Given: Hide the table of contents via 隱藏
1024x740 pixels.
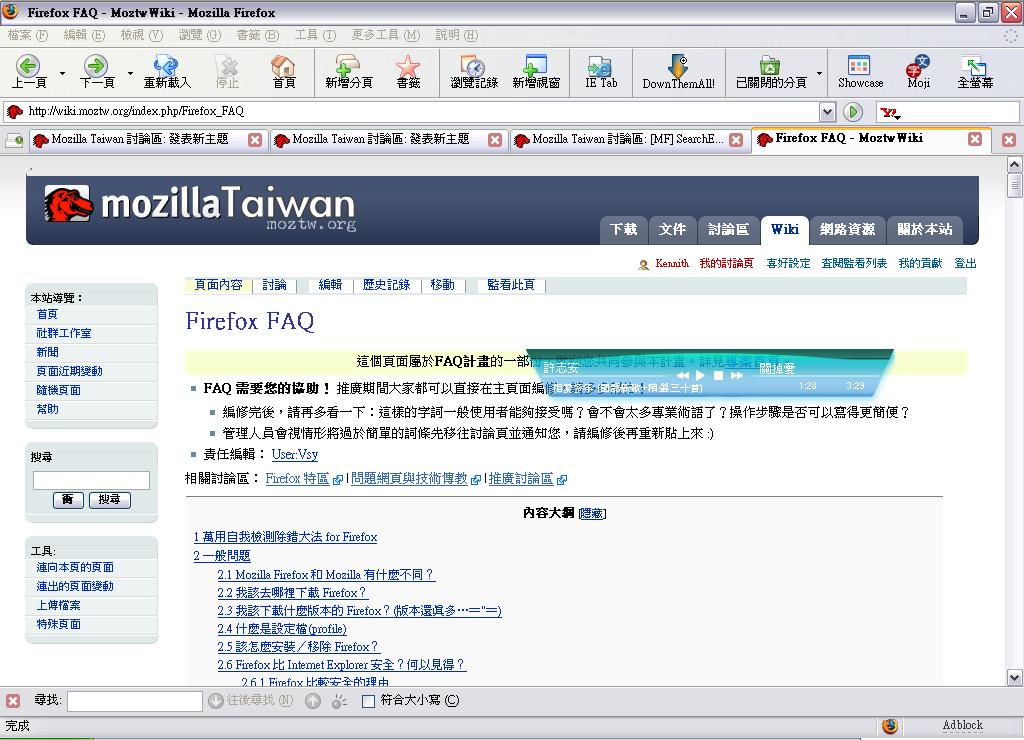Looking at the screenshot, I should click(x=592, y=513).
